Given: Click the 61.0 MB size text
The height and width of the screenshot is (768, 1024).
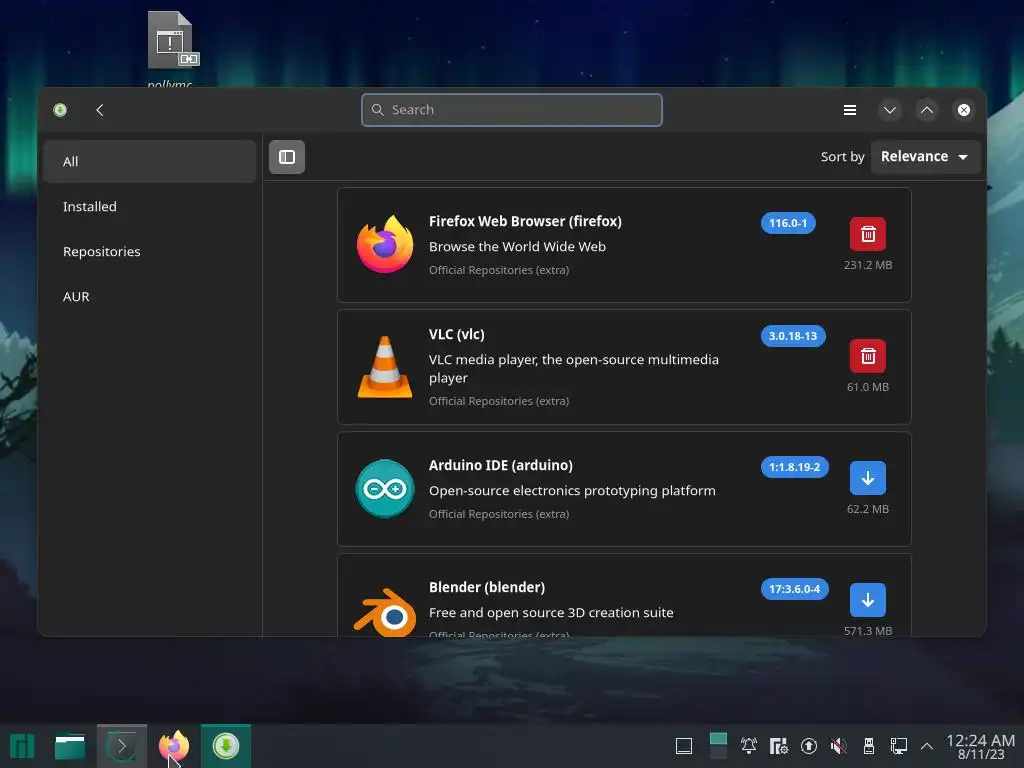Looking at the screenshot, I should [x=867, y=387].
